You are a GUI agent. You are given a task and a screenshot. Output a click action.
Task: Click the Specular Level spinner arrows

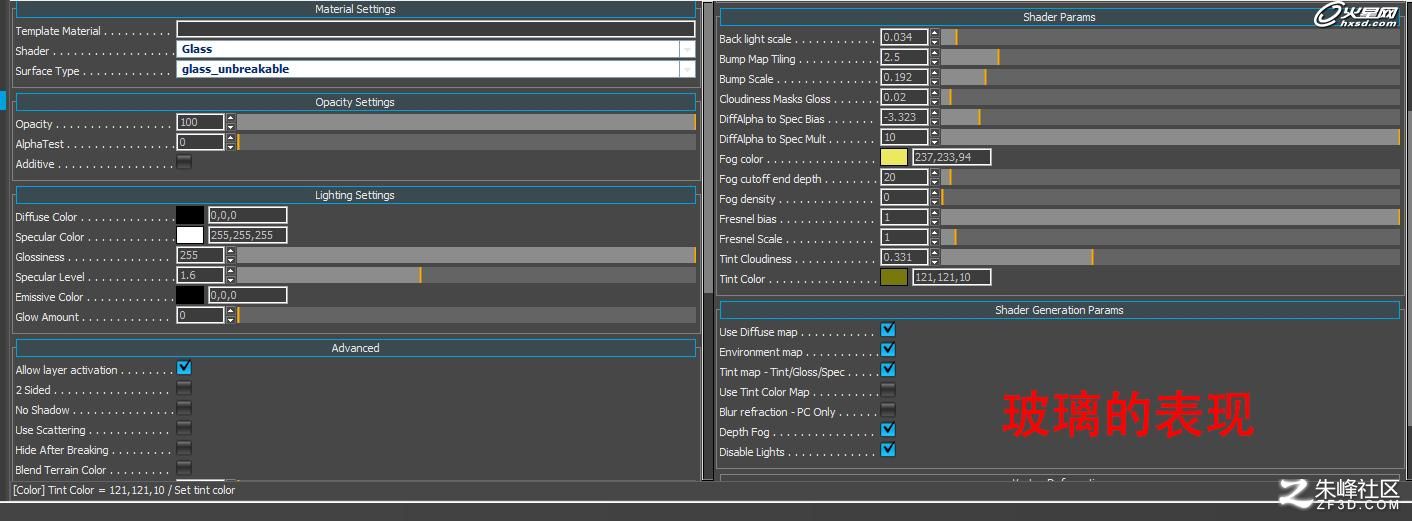click(231, 275)
